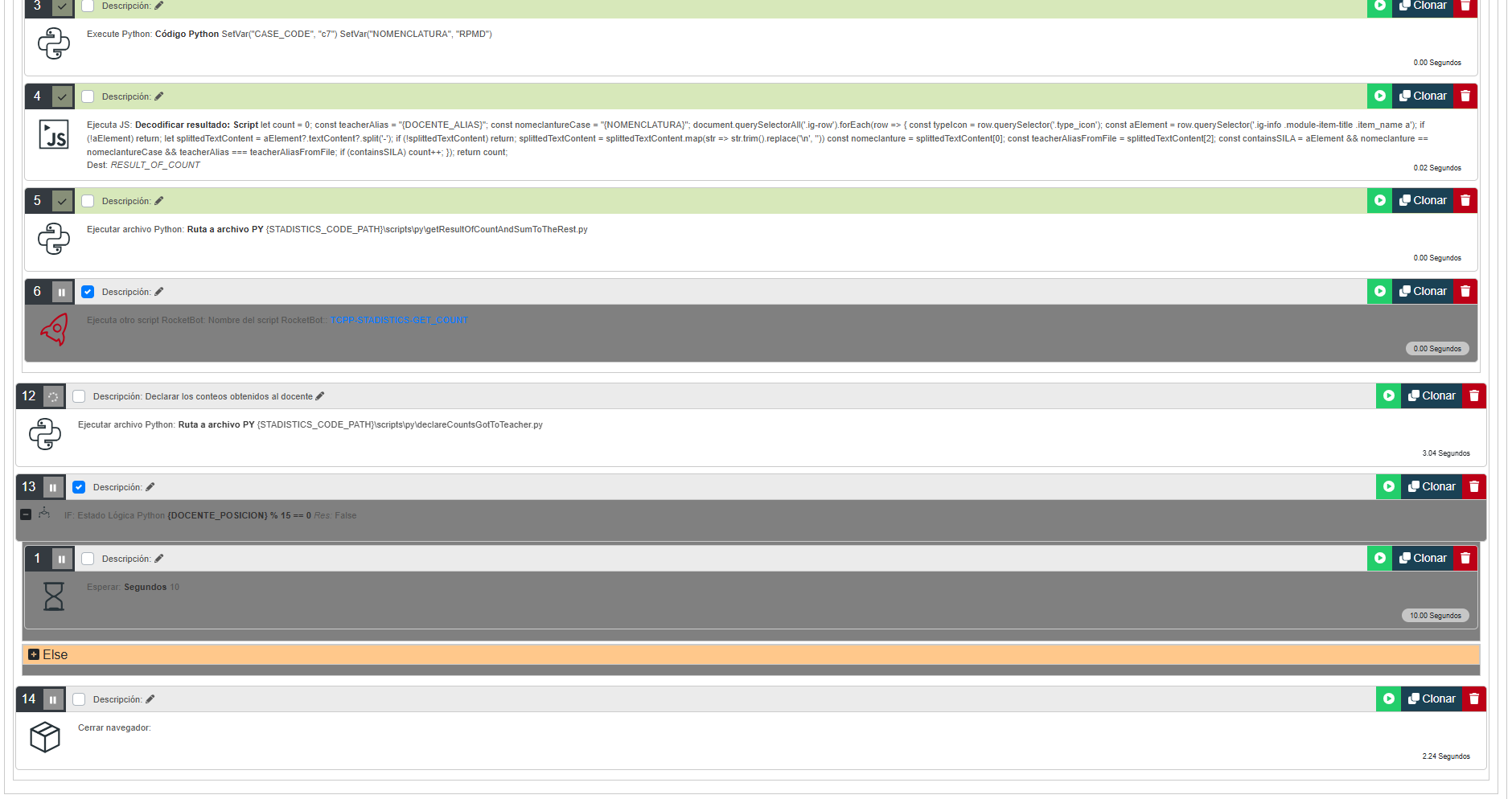
Task: Click the box icon for Cerrar navegador
Action: pyautogui.click(x=45, y=737)
